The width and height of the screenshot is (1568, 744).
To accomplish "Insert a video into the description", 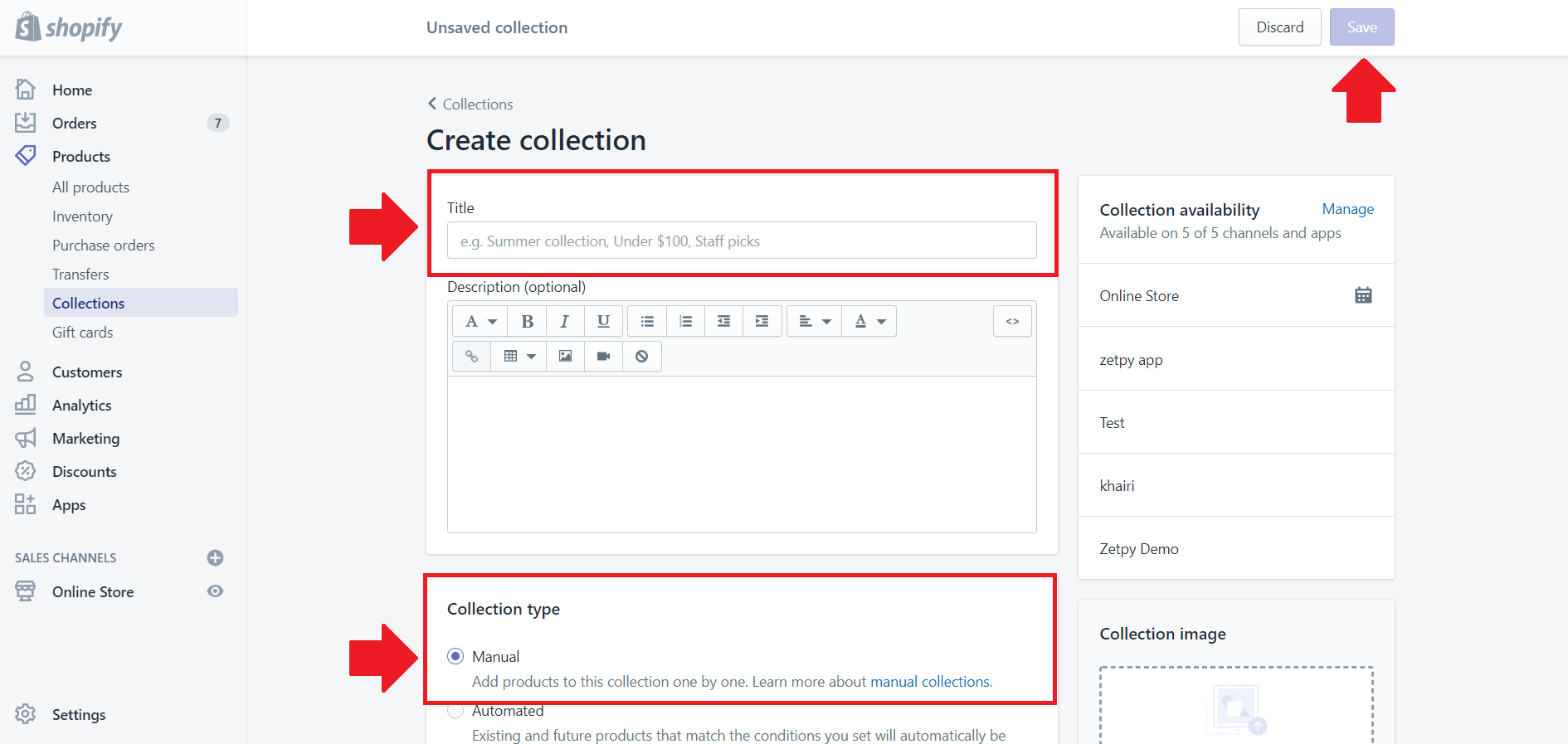I will pos(603,356).
